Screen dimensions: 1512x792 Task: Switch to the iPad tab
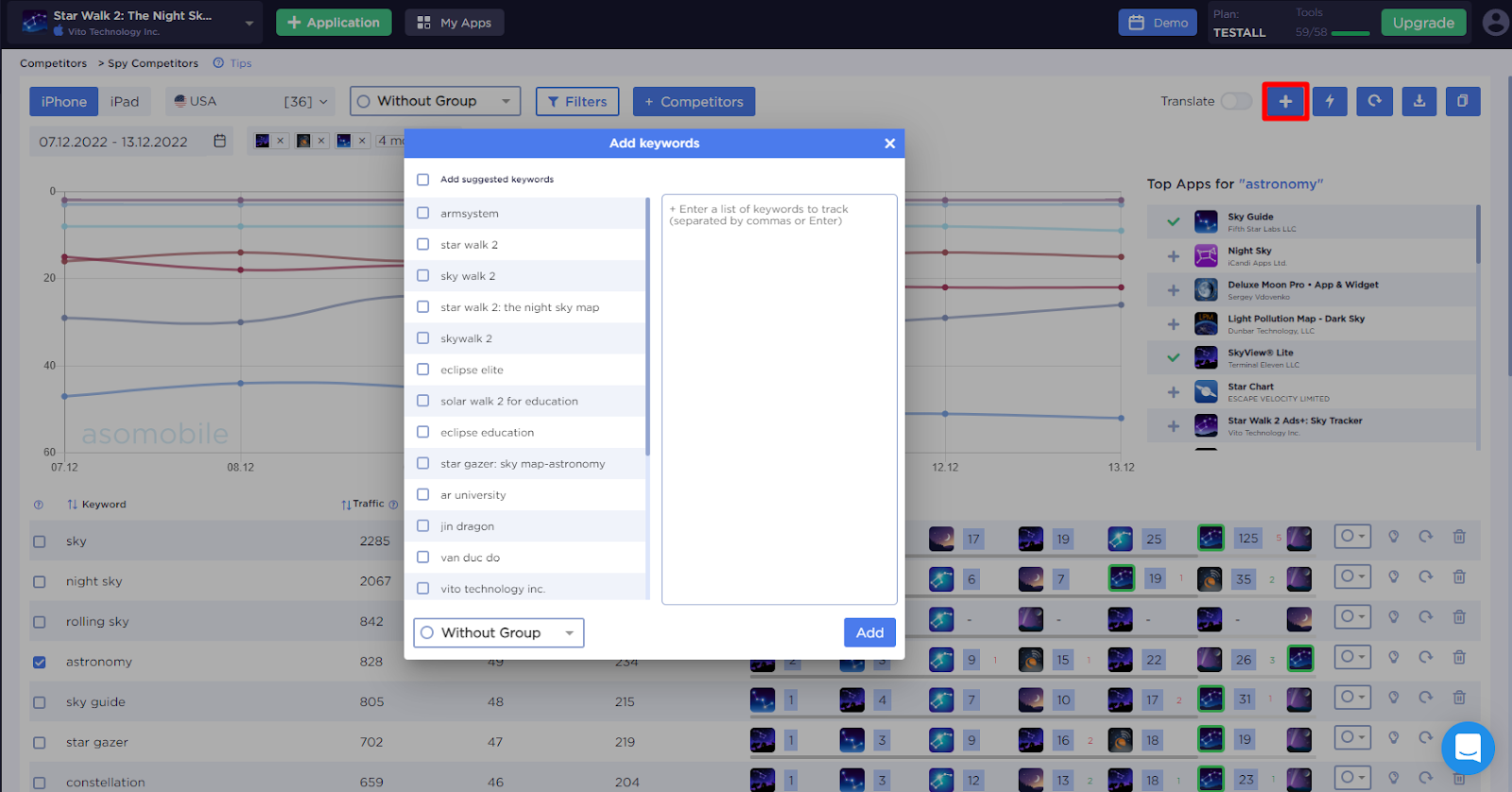(x=125, y=101)
